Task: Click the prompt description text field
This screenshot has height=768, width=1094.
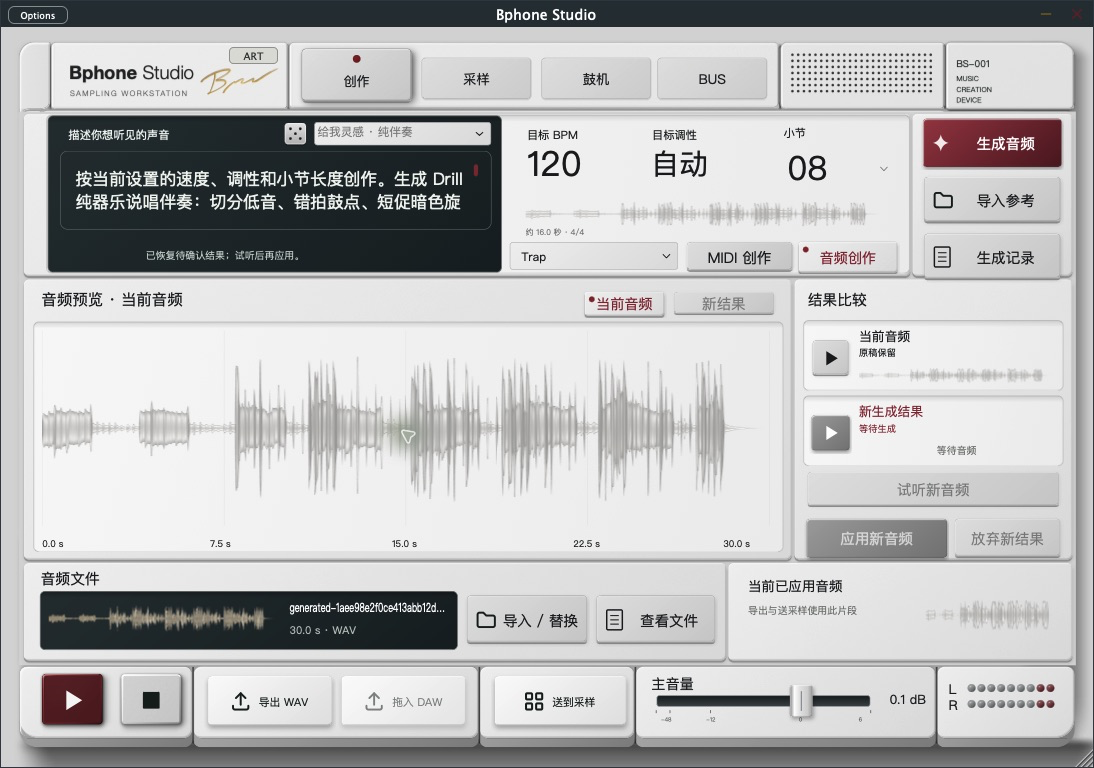Action: pyautogui.click(x=276, y=190)
